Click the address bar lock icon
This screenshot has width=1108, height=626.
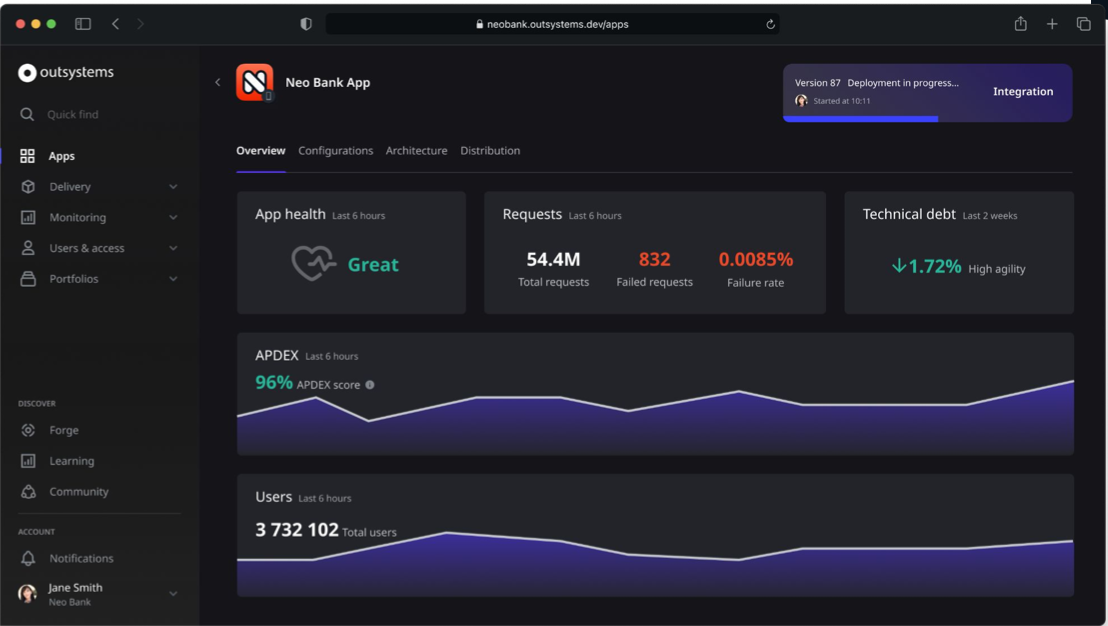click(x=480, y=24)
